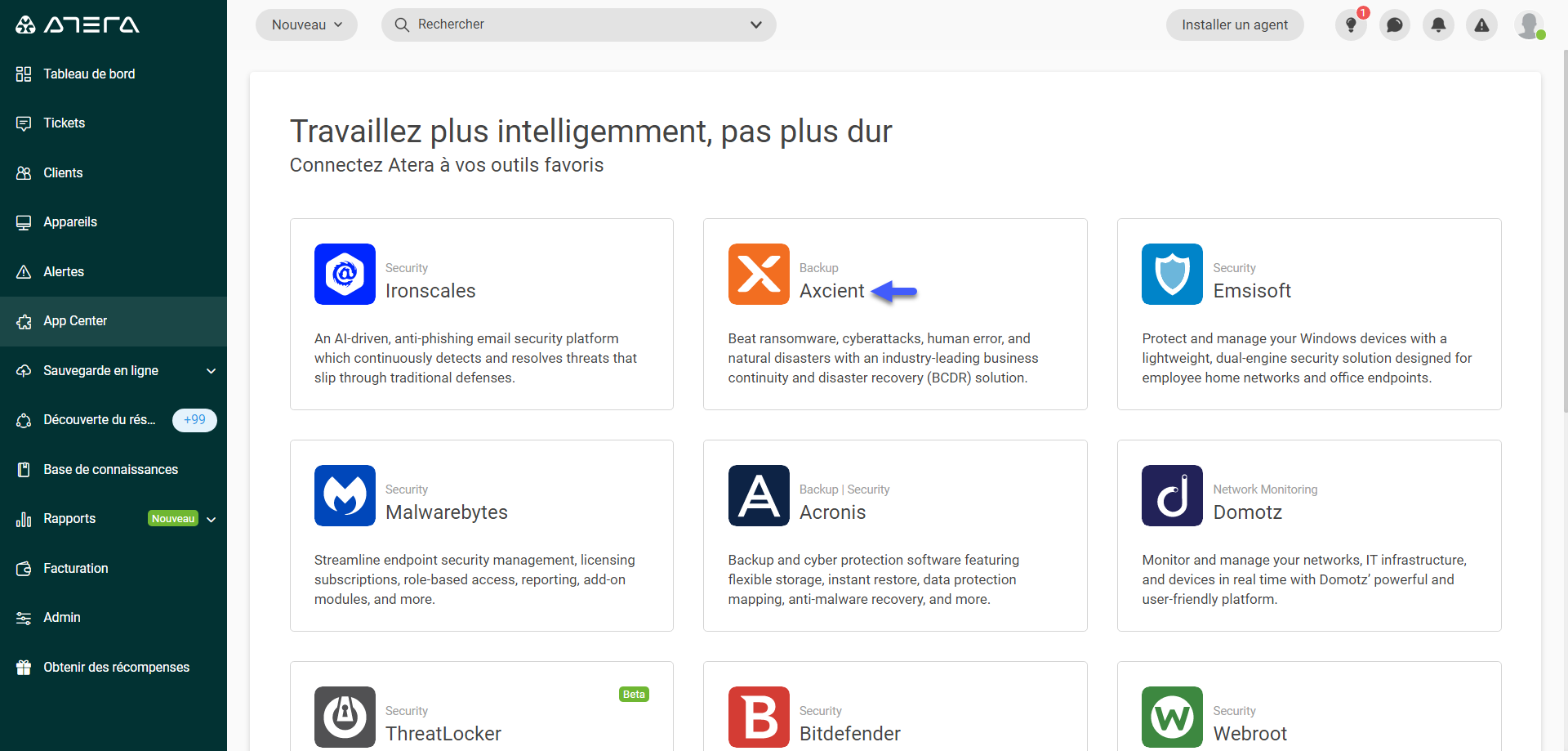Click the Atera logo
The width and height of the screenshot is (1568, 751).
click(x=78, y=25)
